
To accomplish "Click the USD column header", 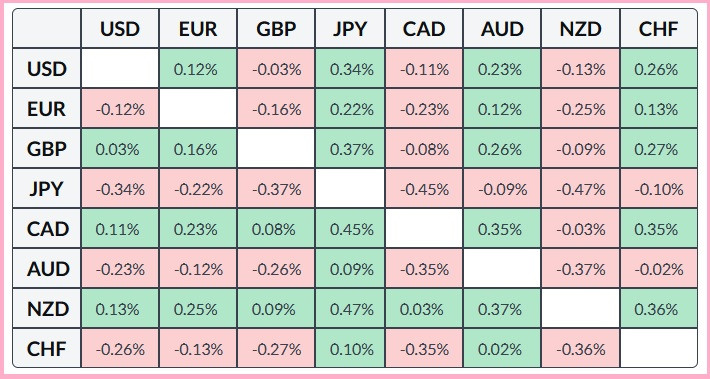I will [120, 29].
